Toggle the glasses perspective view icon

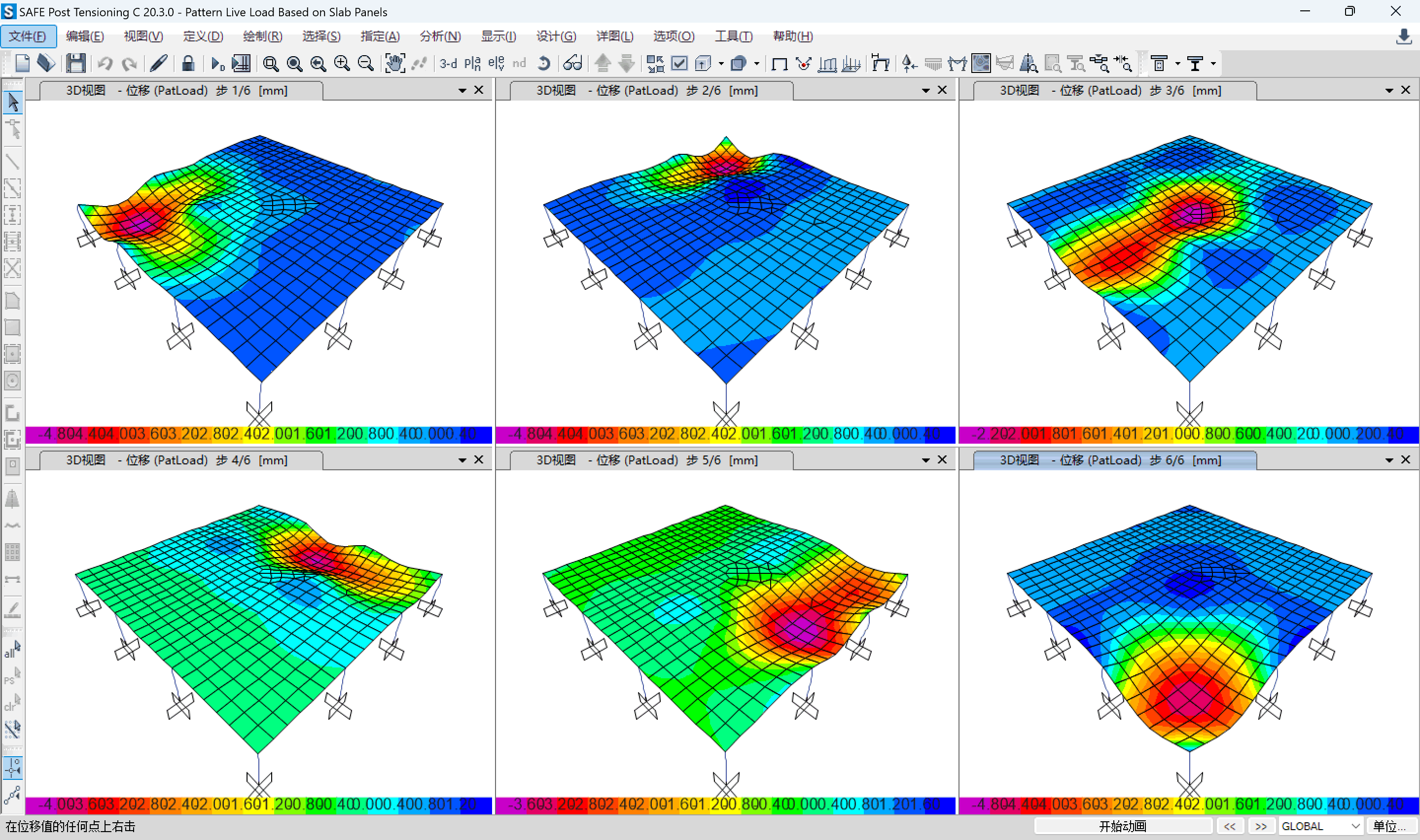coord(573,64)
